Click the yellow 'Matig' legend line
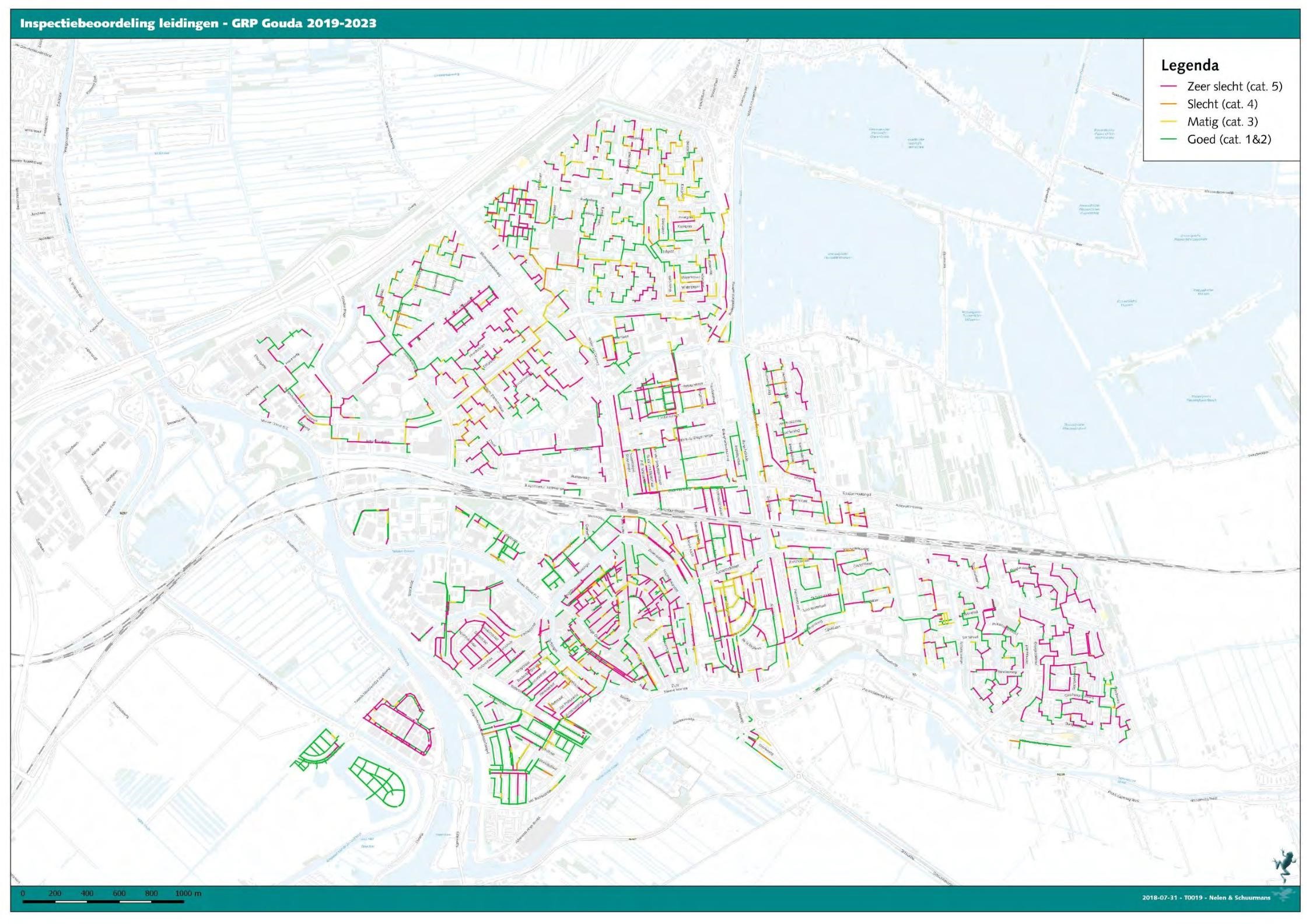Screen dimensions: 1309x924 tap(1168, 122)
